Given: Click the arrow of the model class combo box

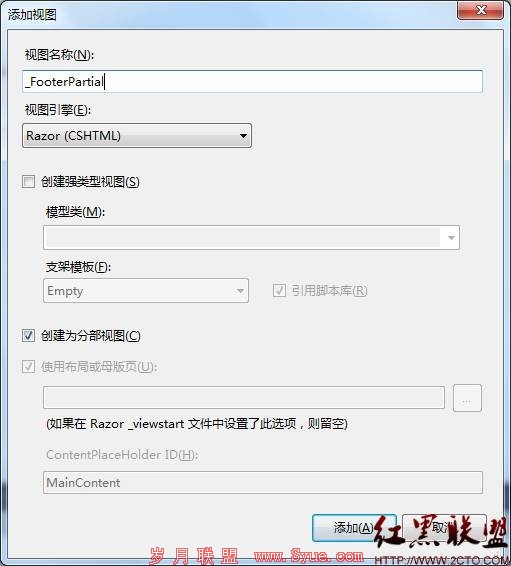Looking at the screenshot, I should pyautogui.click(x=451, y=238).
